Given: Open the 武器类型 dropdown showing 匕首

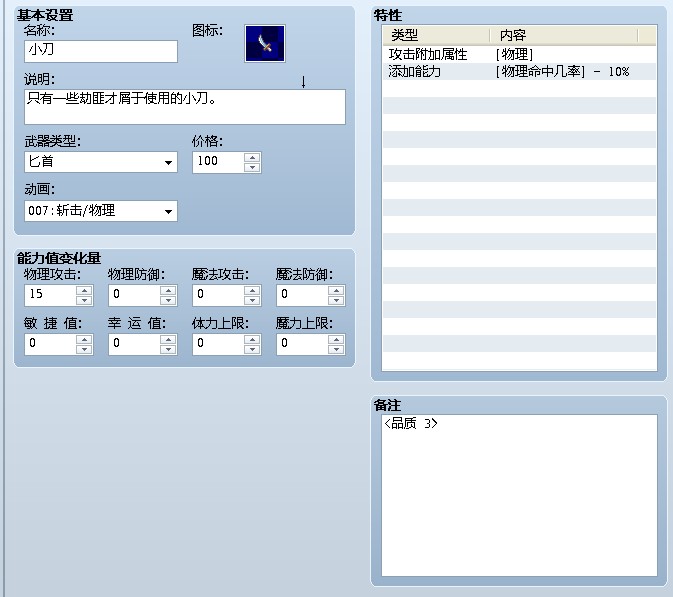Looking at the screenshot, I should point(101,162).
